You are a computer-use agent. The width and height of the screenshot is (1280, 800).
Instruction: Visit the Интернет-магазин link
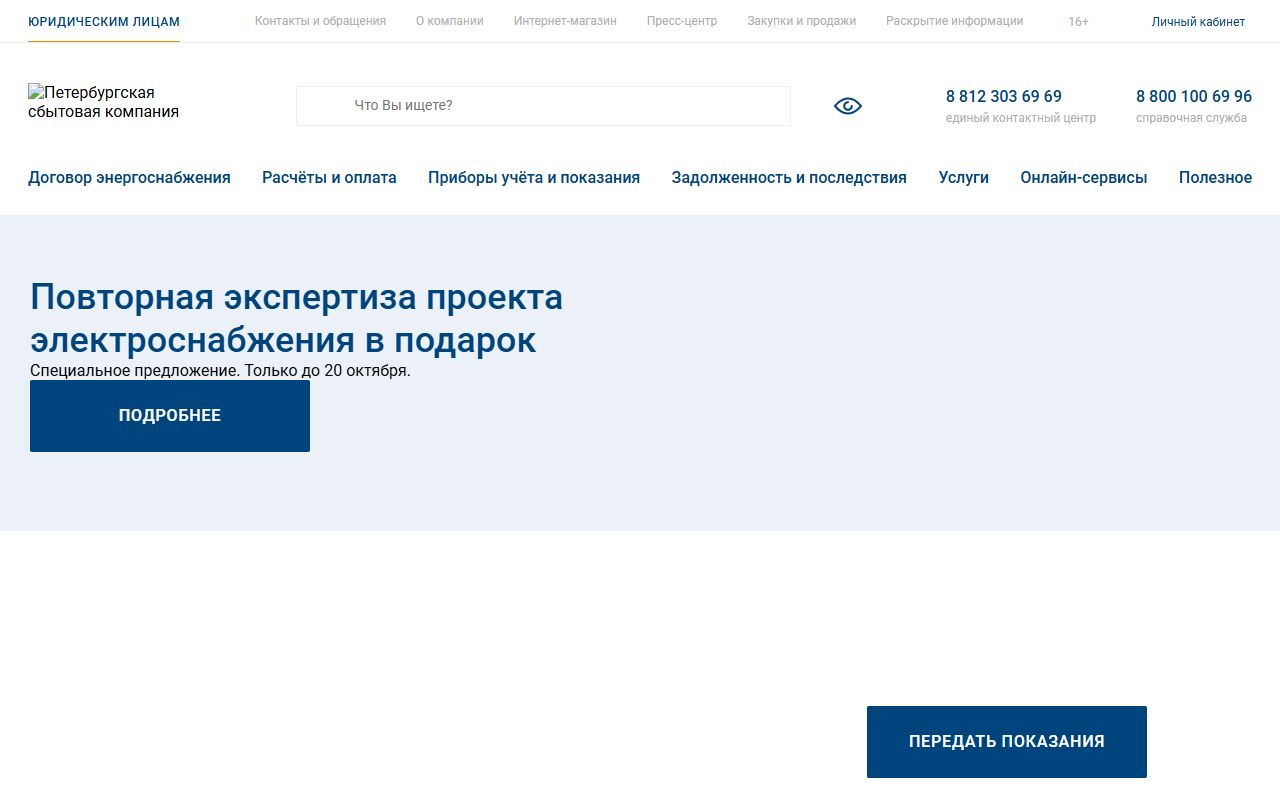565,21
